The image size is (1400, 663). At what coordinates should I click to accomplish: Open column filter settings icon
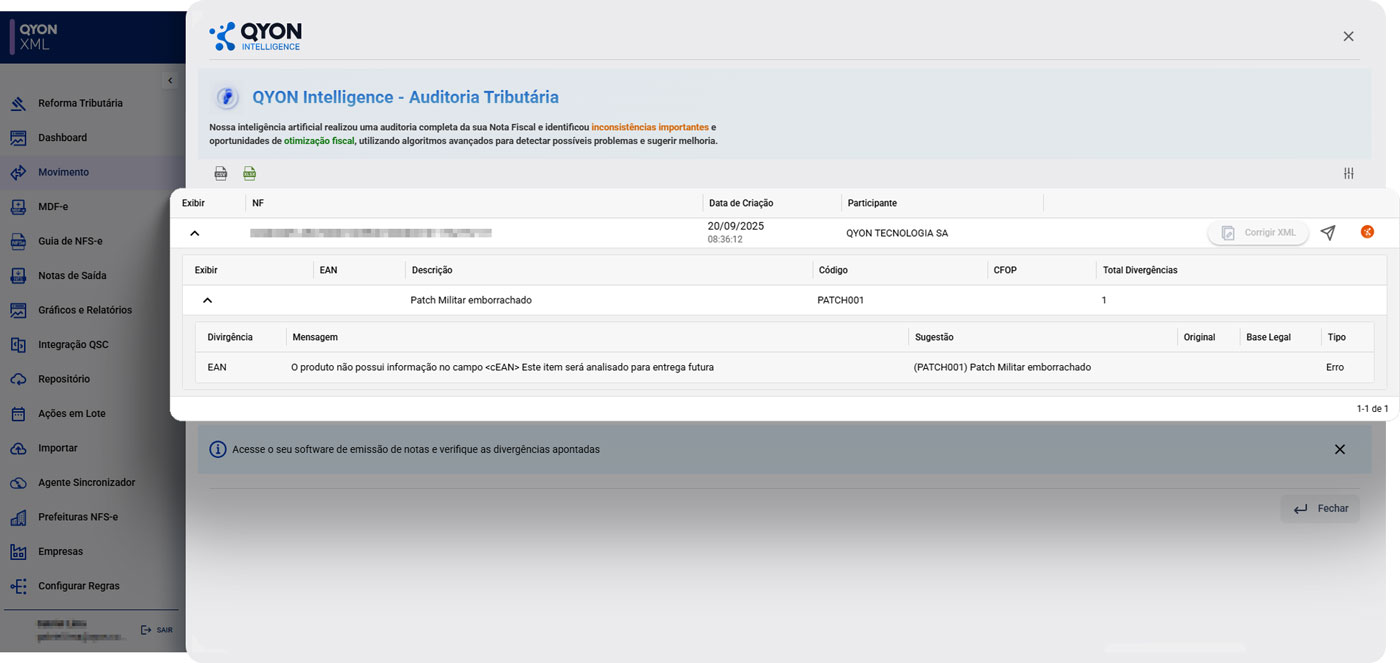[1348, 174]
